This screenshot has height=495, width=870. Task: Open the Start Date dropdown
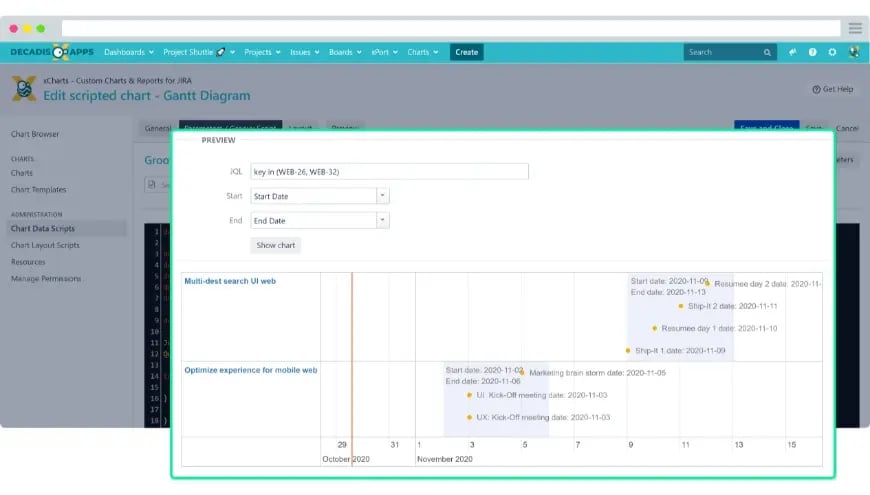(x=320, y=196)
